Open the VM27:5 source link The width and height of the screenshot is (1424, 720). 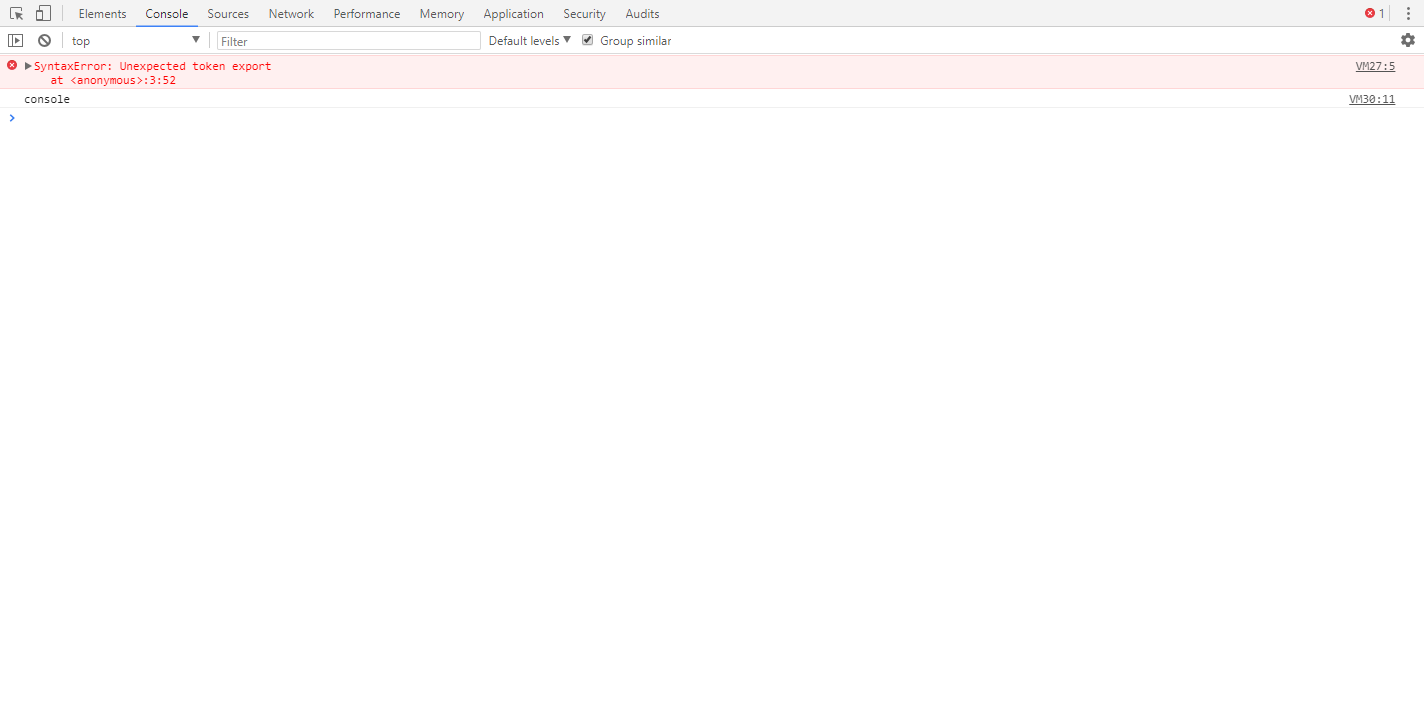(x=1375, y=66)
